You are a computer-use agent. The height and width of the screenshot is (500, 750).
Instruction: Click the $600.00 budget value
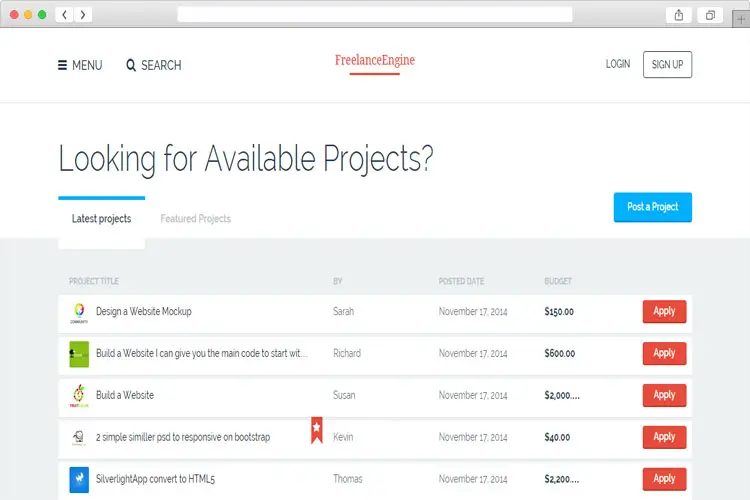coord(560,354)
